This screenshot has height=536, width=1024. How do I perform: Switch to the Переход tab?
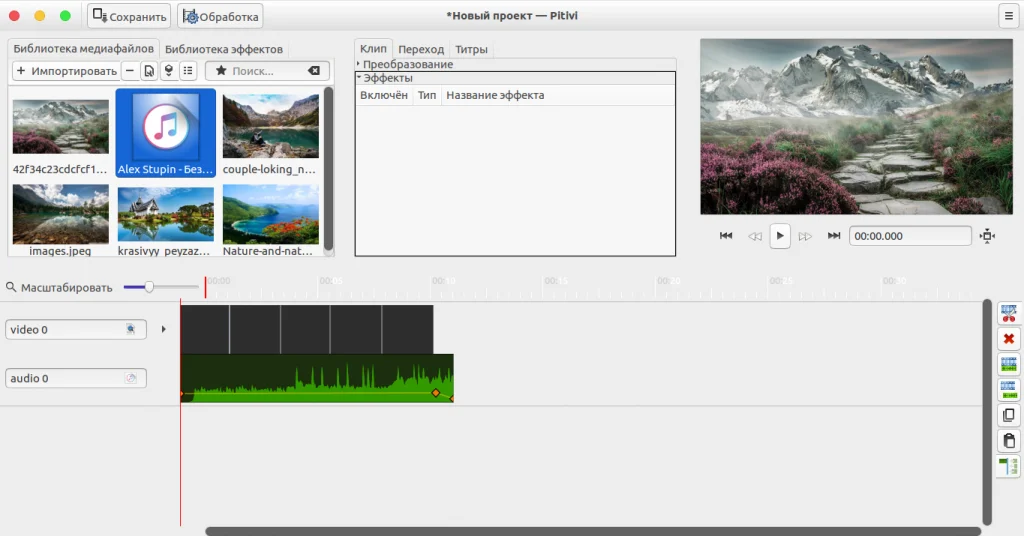click(x=421, y=49)
